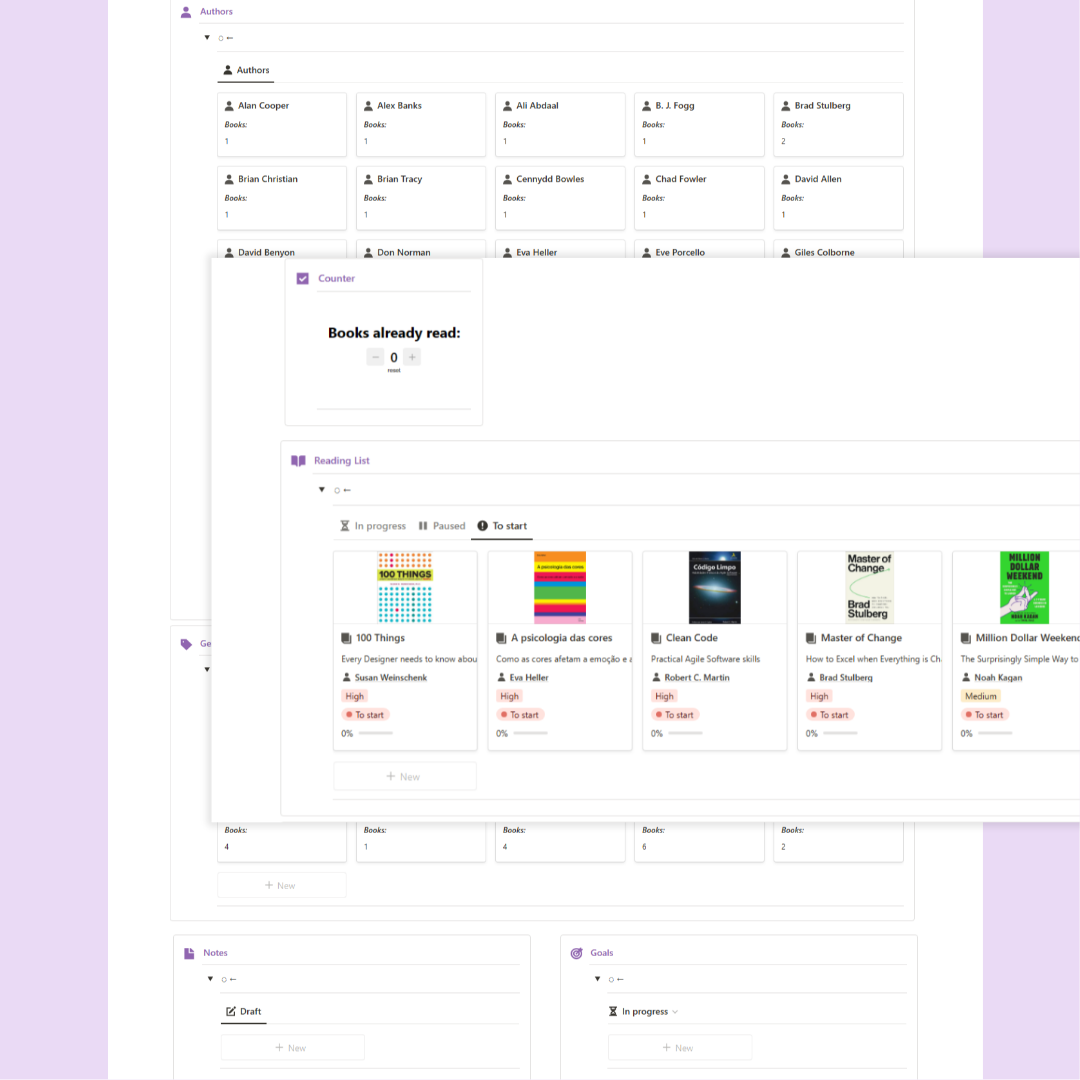Viewport: 1080px width, 1080px height.
Task: Select the Authors view tab
Action: (246, 70)
